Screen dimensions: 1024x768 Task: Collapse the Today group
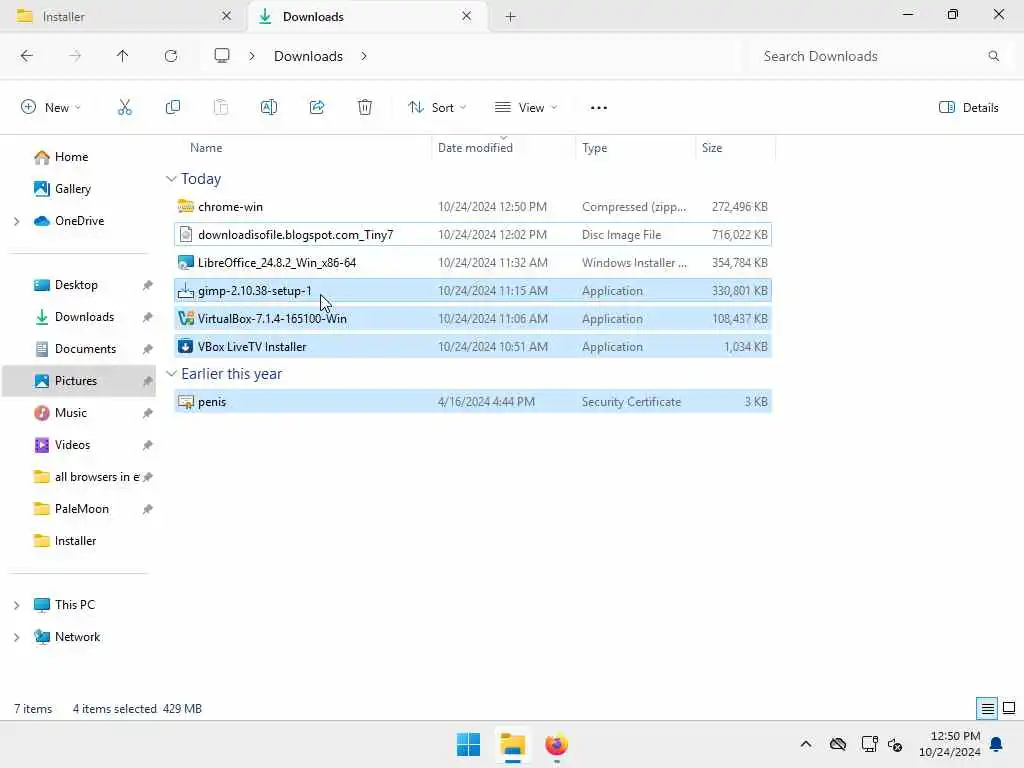pos(171,179)
